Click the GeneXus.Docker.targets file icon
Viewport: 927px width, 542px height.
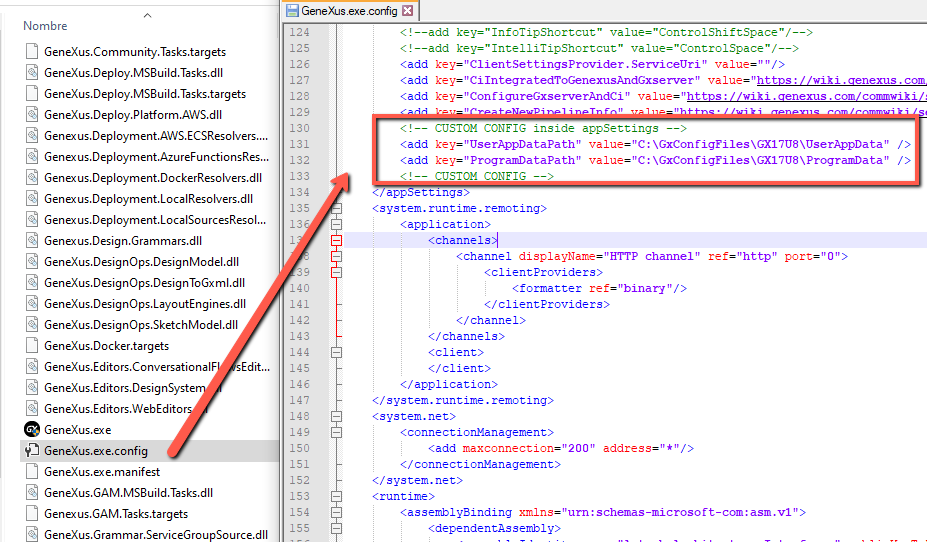(32, 346)
